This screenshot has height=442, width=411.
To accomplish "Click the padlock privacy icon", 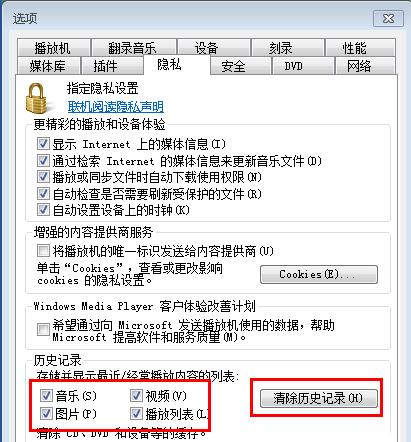I will (x=36, y=98).
